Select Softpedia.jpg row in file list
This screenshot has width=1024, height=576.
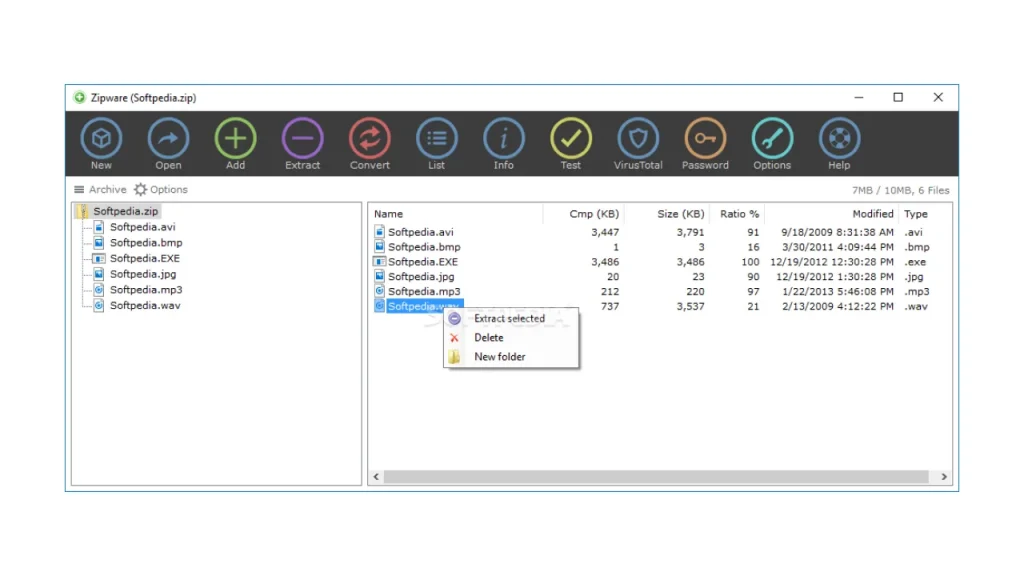coord(660,276)
